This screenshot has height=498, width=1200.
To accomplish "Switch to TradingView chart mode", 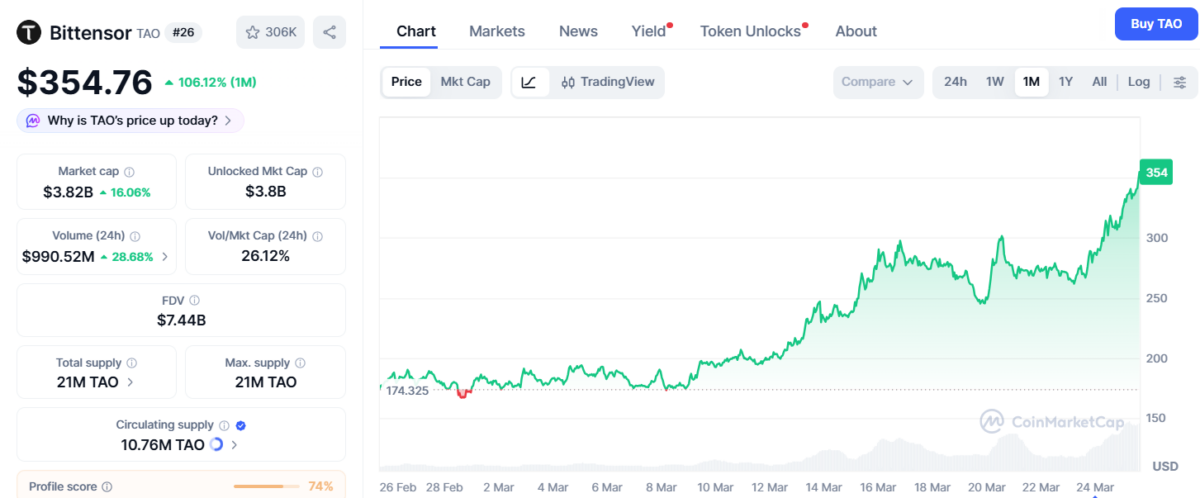I will [607, 82].
